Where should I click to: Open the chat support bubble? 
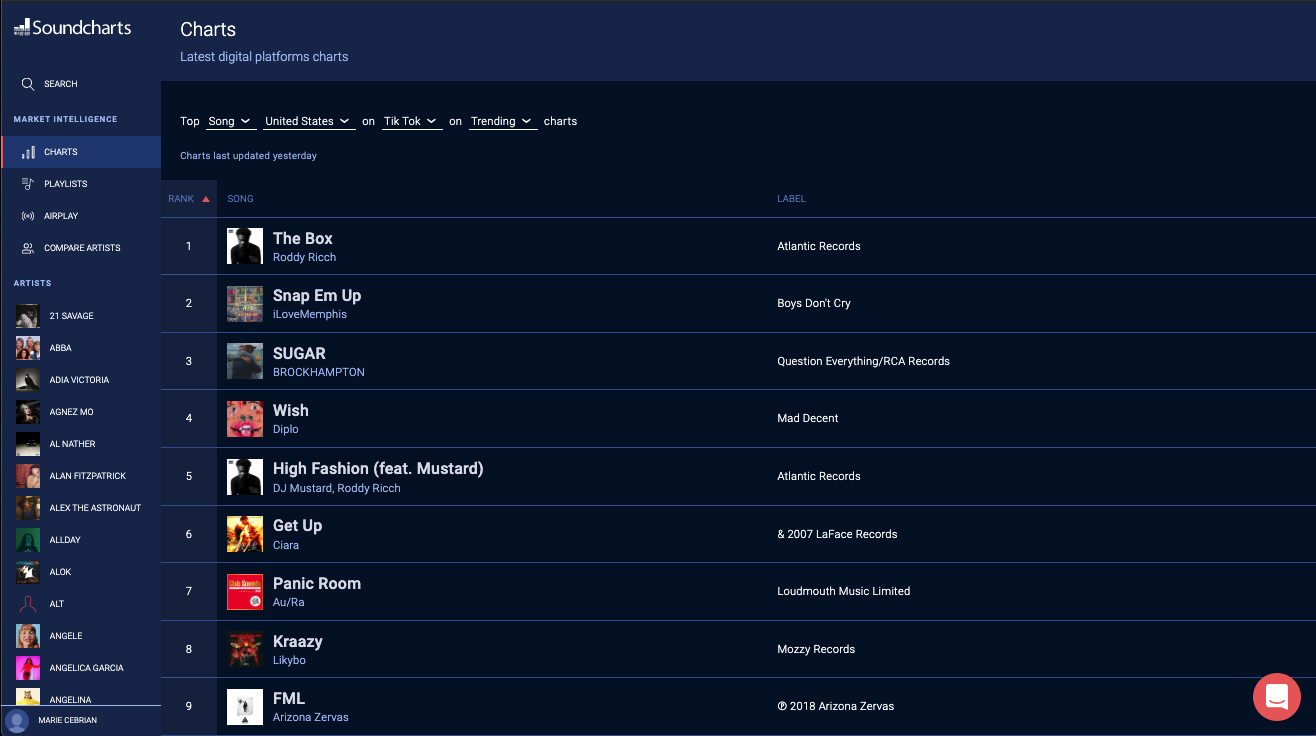coord(1277,697)
